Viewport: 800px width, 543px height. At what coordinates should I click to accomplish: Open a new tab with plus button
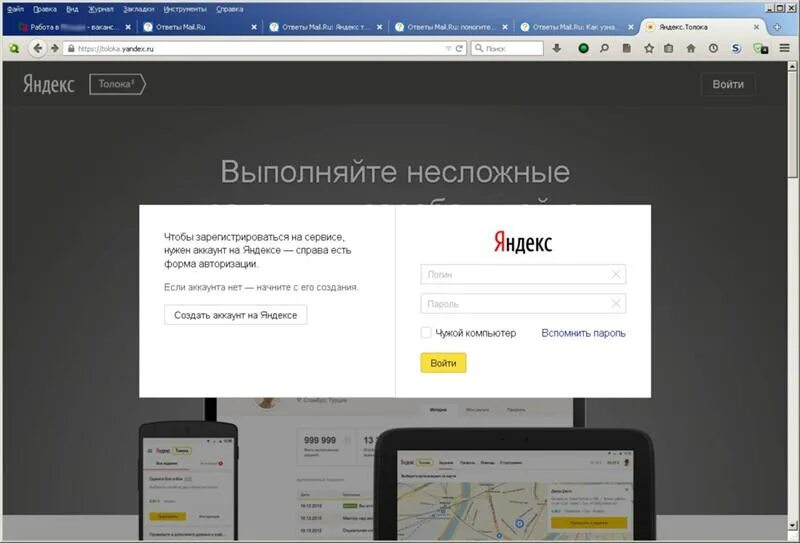click(x=777, y=27)
